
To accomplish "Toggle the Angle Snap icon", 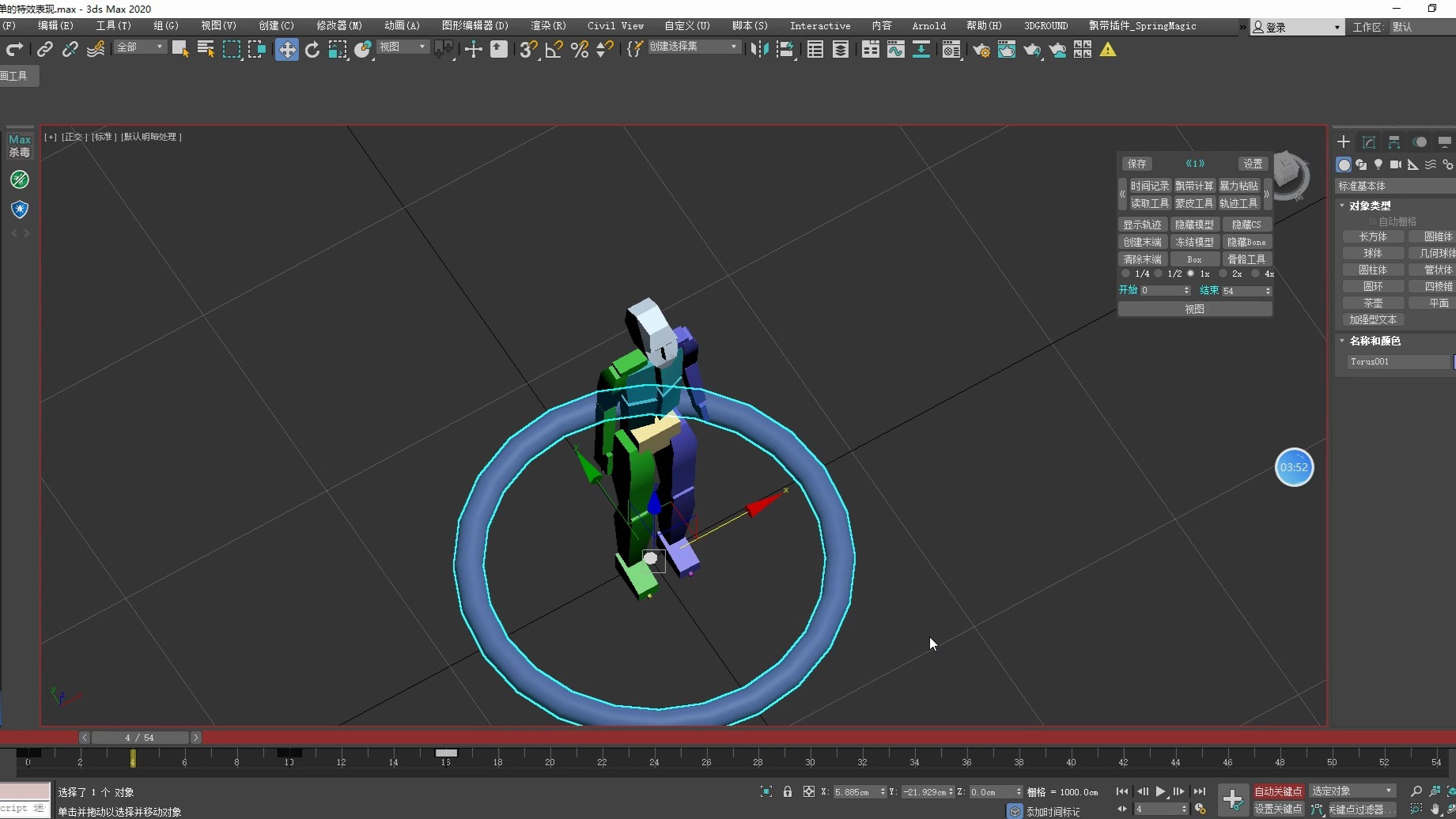I will point(554,50).
